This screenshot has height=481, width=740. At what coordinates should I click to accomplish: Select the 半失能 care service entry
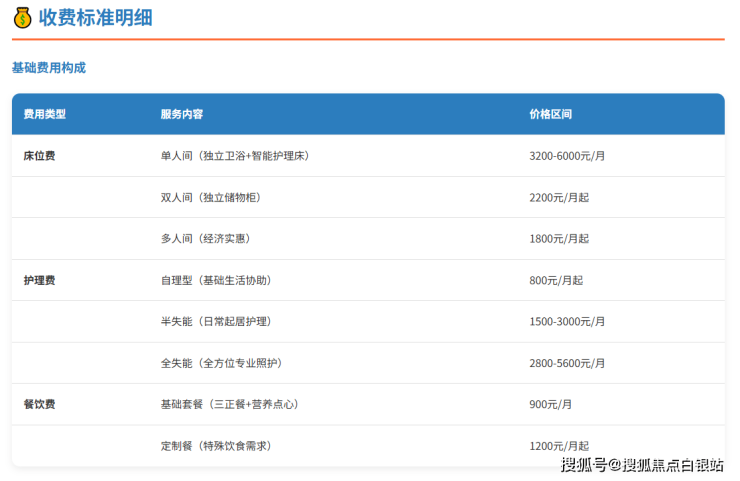point(215,322)
